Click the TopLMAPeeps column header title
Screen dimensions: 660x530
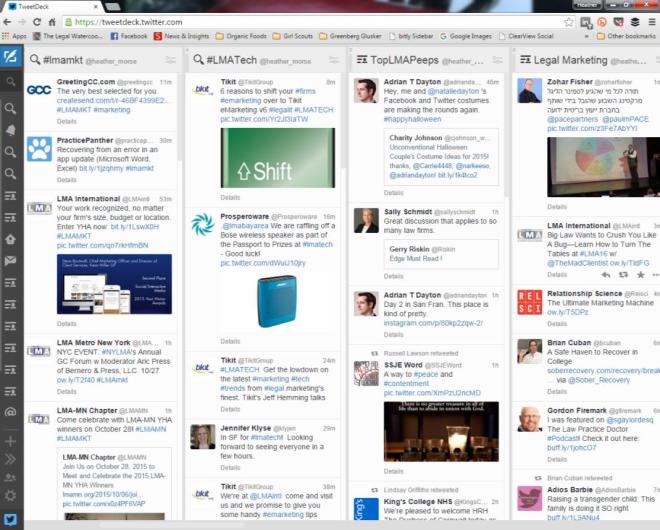(405, 60)
